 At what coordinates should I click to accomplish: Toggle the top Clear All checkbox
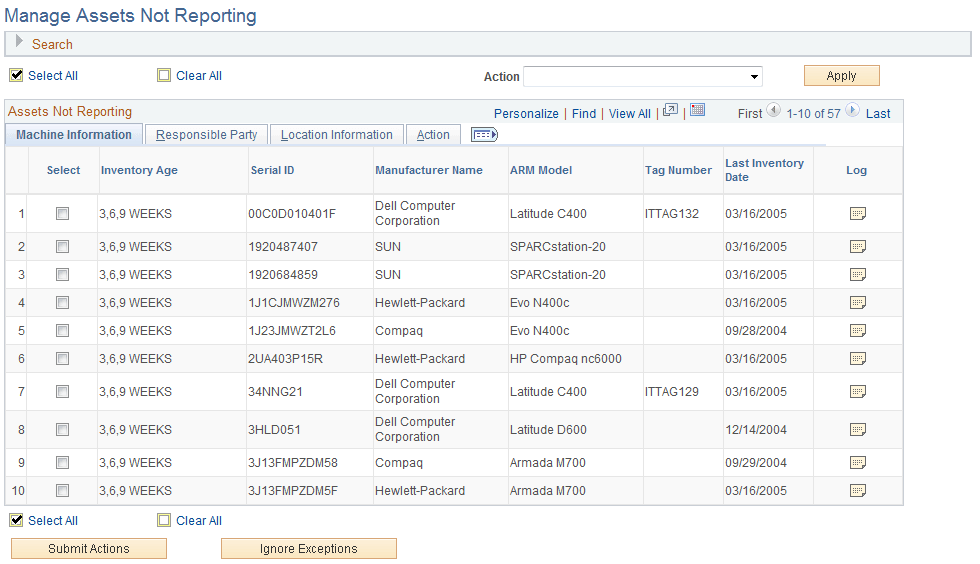pyautogui.click(x=164, y=75)
